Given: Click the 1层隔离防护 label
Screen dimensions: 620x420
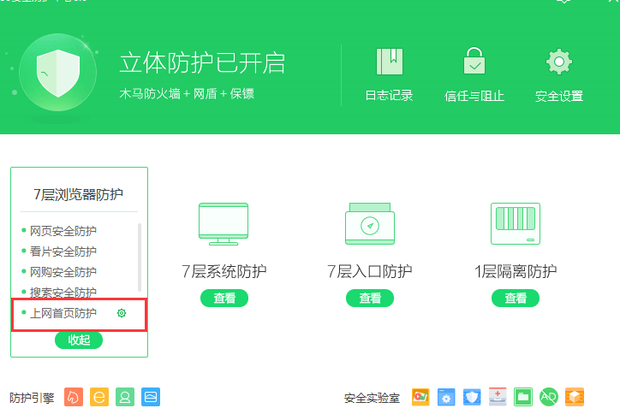Looking at the screenshot, I should click(515, 271).
